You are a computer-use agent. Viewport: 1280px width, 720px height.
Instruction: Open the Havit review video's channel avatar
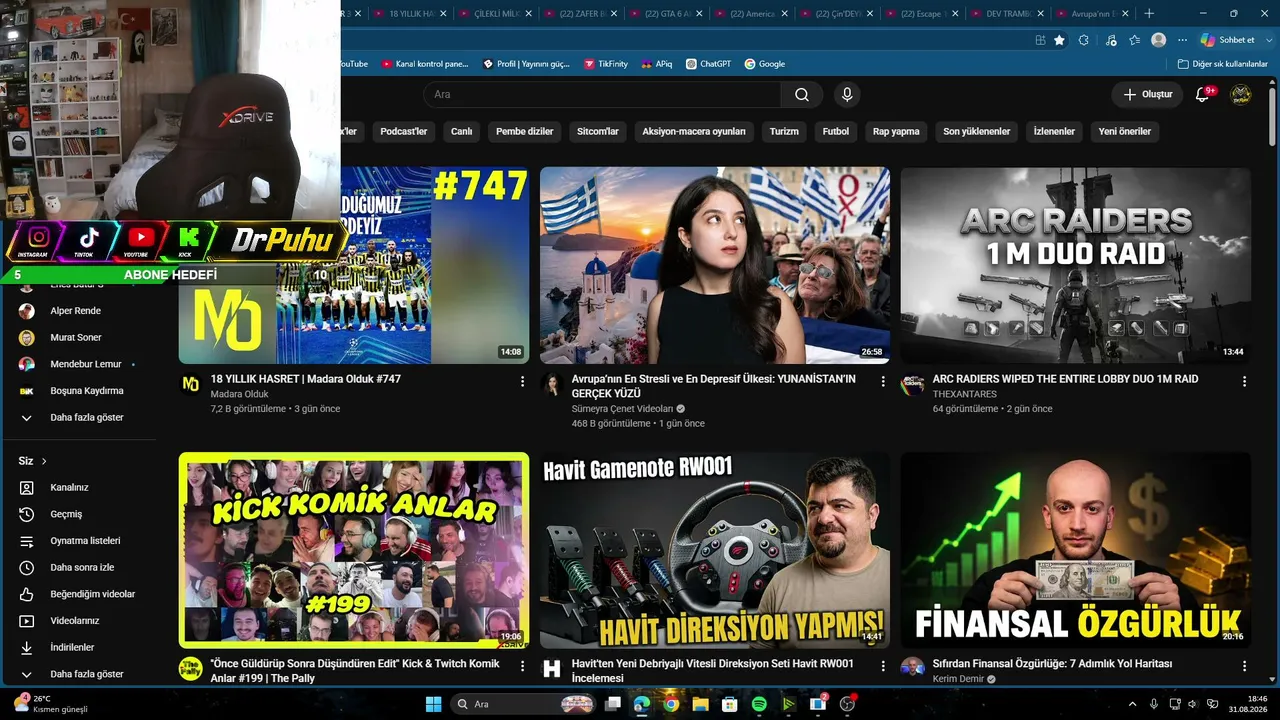click(551, 668)
